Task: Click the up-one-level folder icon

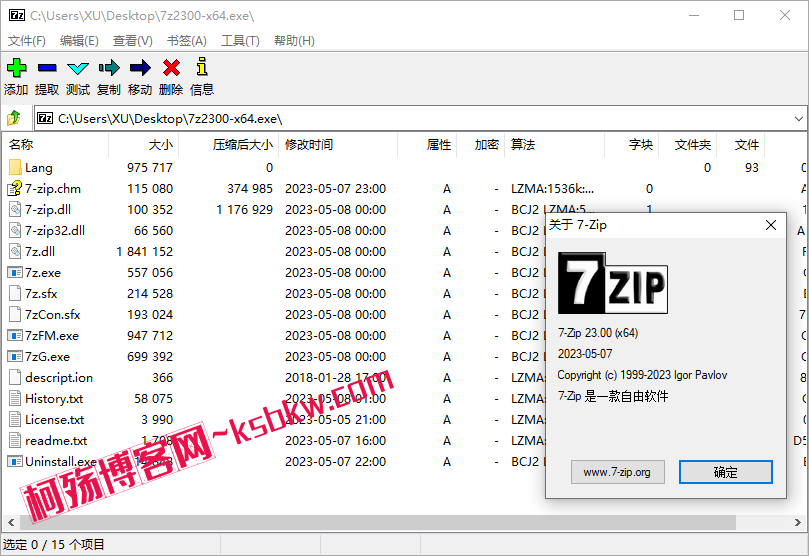Action: coord(14,118)
